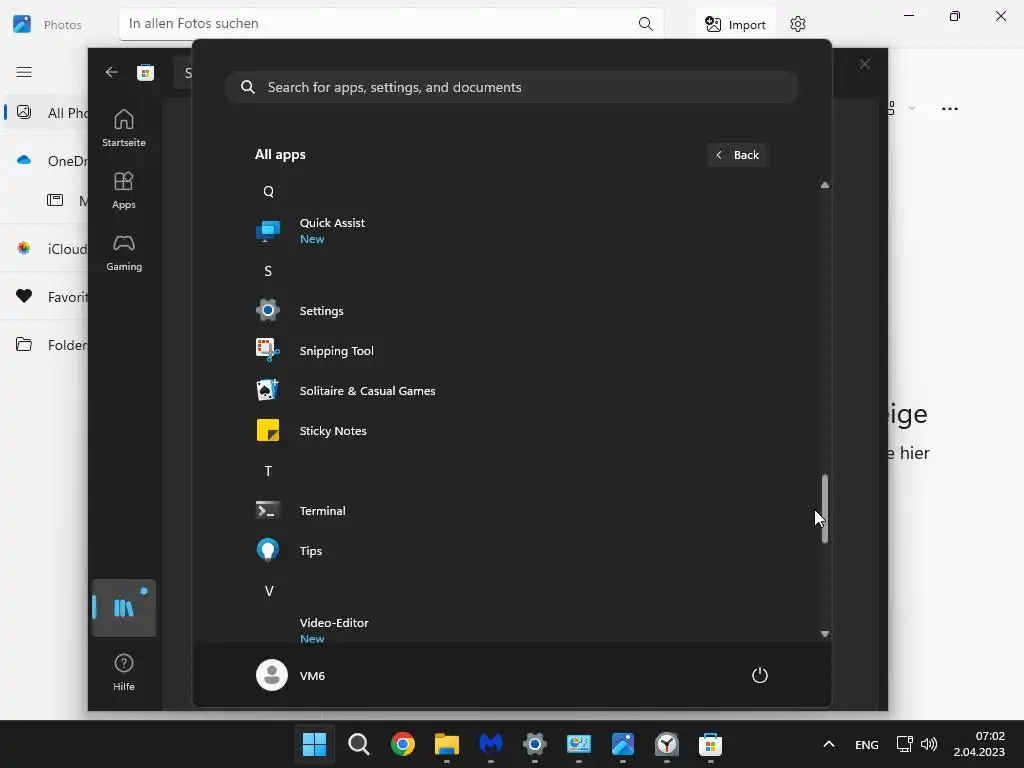Open taskbar Search

pyautogui.click(x=359, y=744)
